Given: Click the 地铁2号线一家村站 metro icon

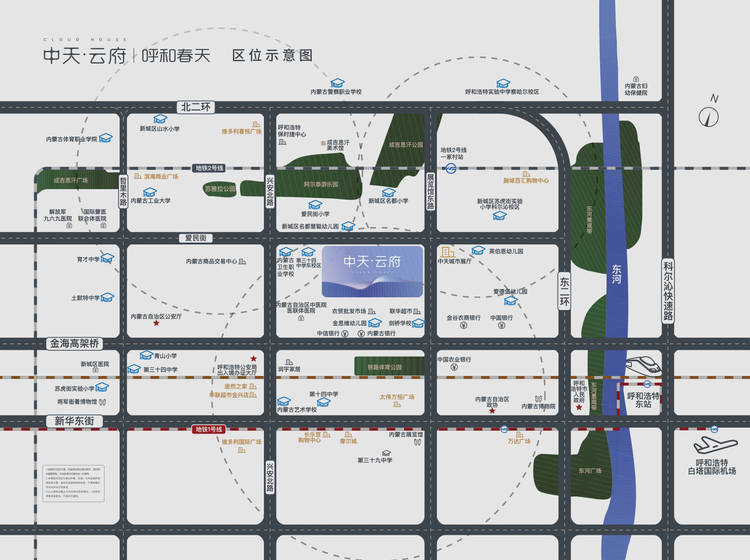Looking at the screenshot, I should (452, 170).
